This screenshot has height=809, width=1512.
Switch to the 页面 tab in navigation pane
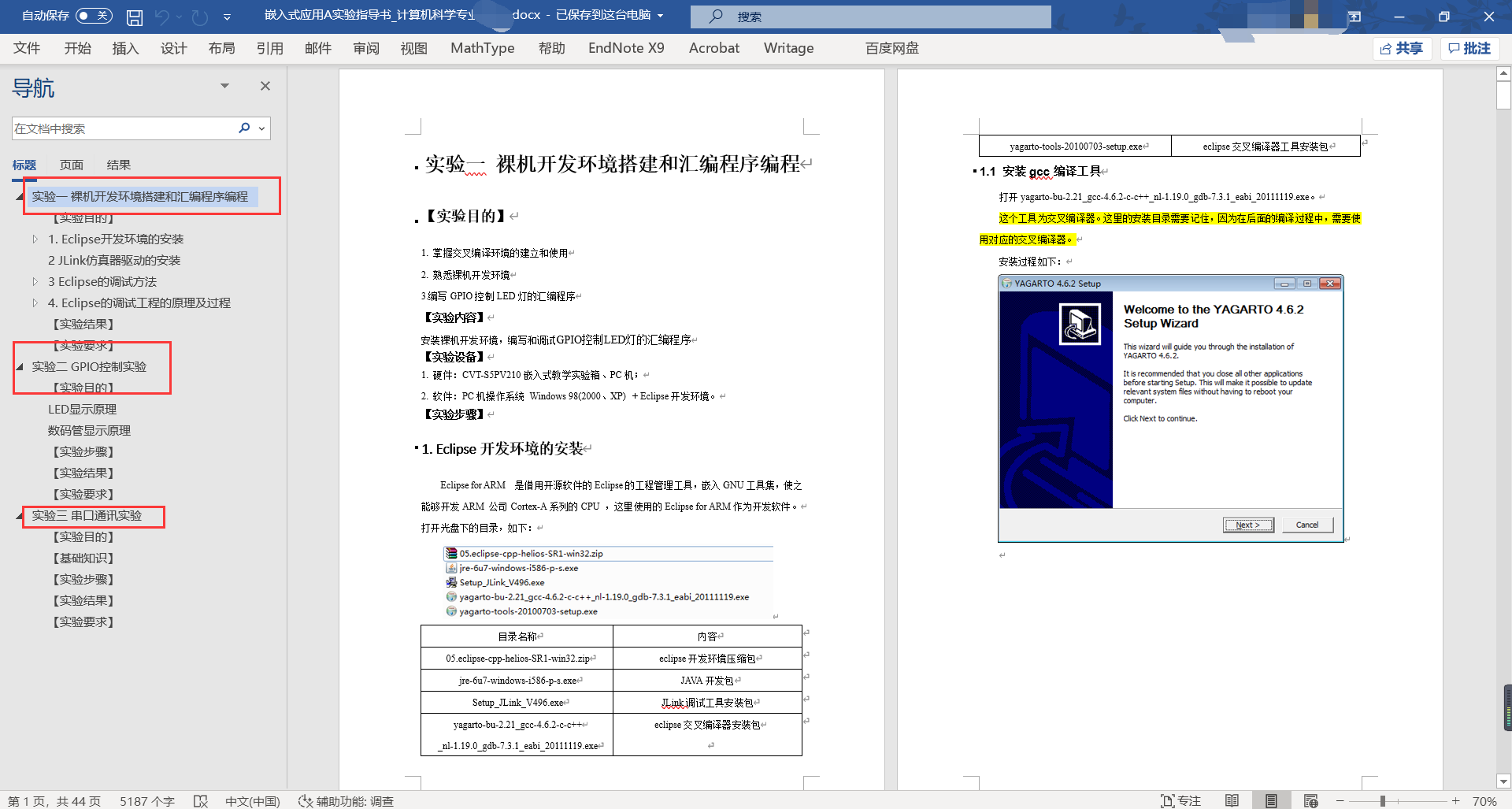[71, 165]
